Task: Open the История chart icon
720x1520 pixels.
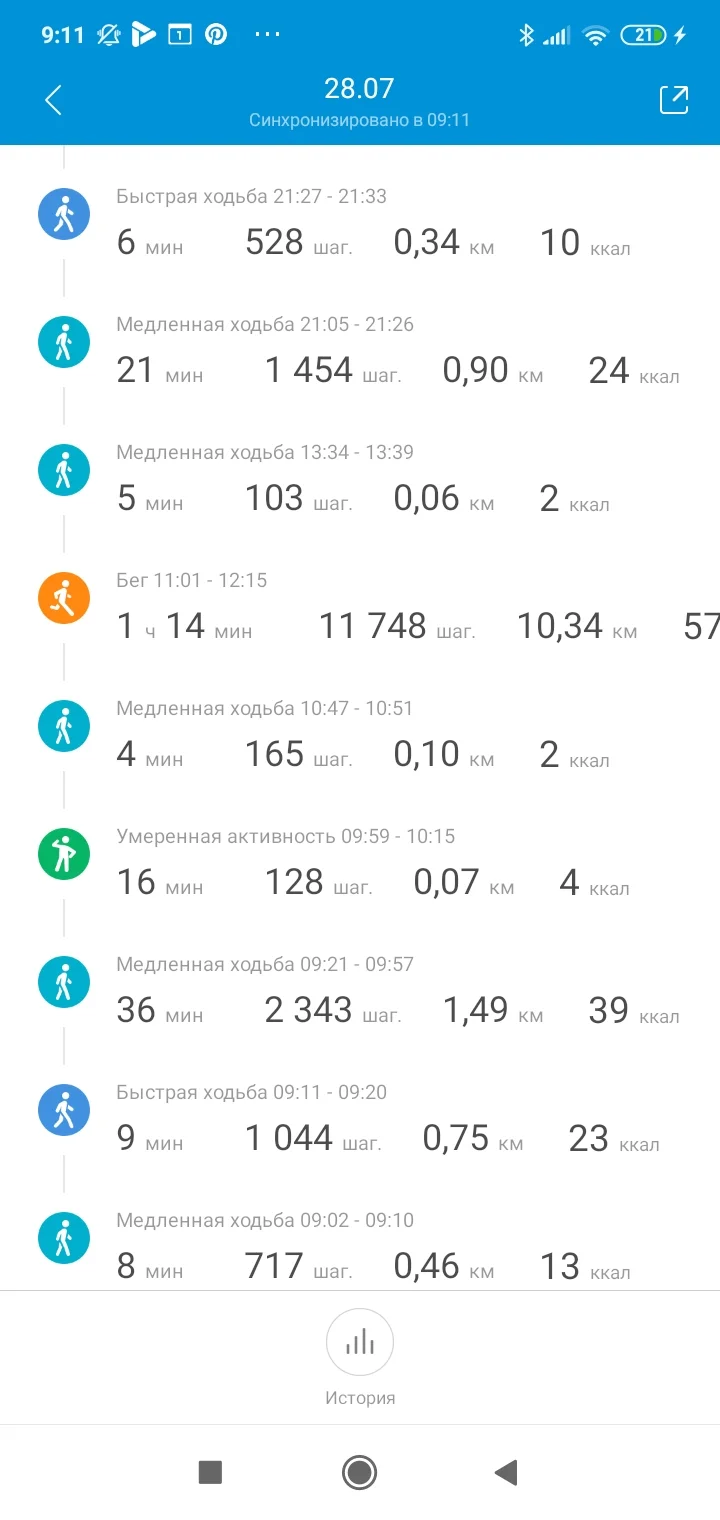Action: 360,1342
